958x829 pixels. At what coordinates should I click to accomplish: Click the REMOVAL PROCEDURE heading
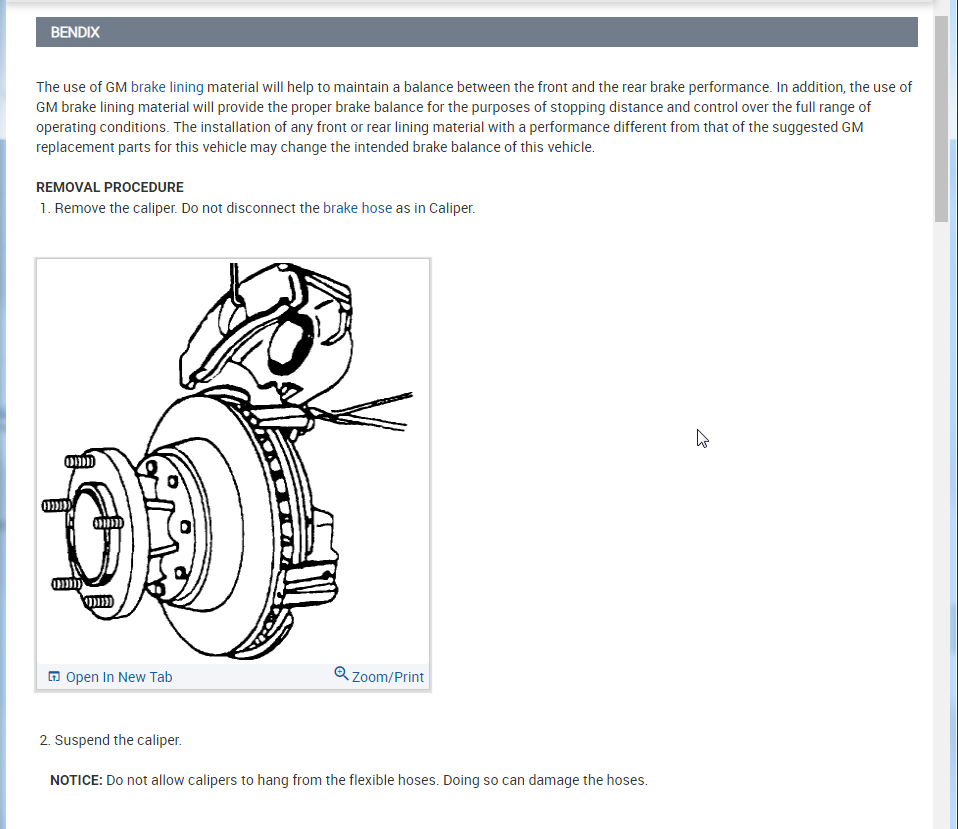tap(110, 187)
